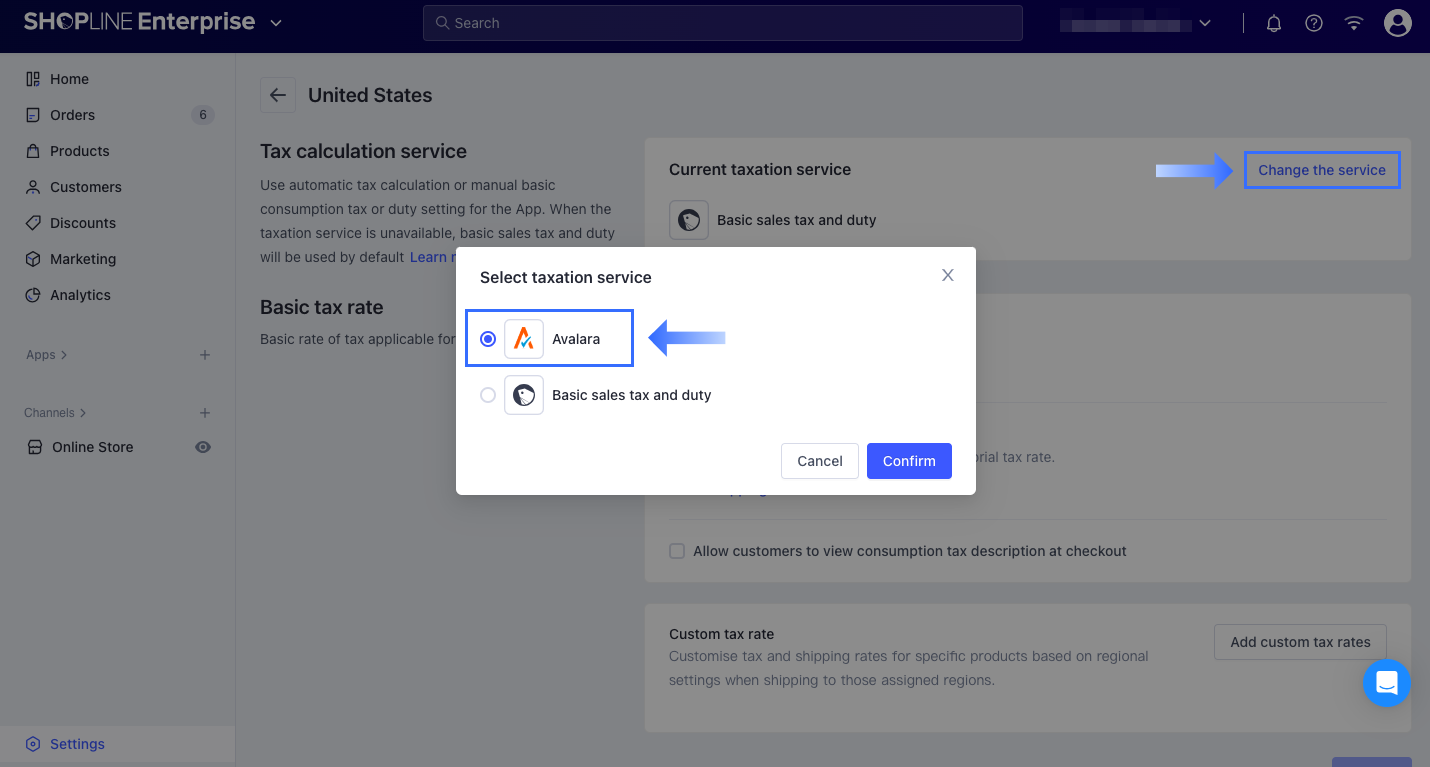Click the Tax calculation service heading
This screenshot has height=767, width=1430.
pos(363,151)
